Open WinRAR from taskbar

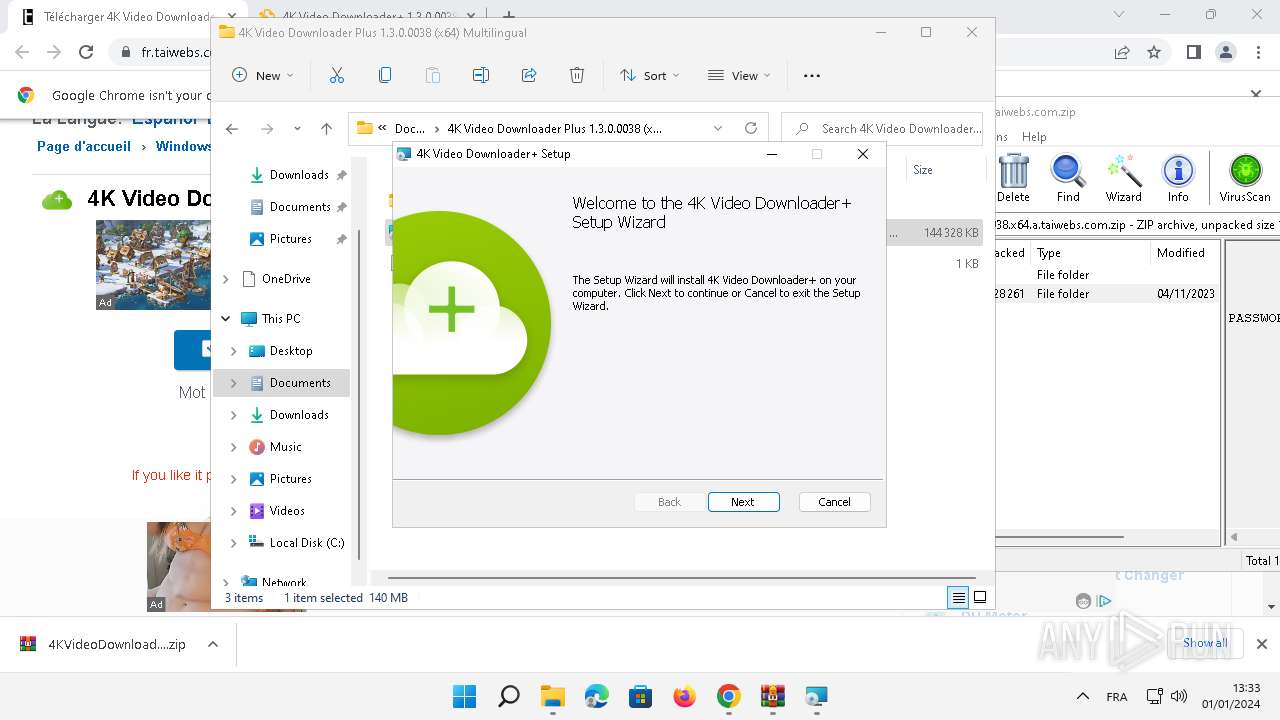point(772,696)
